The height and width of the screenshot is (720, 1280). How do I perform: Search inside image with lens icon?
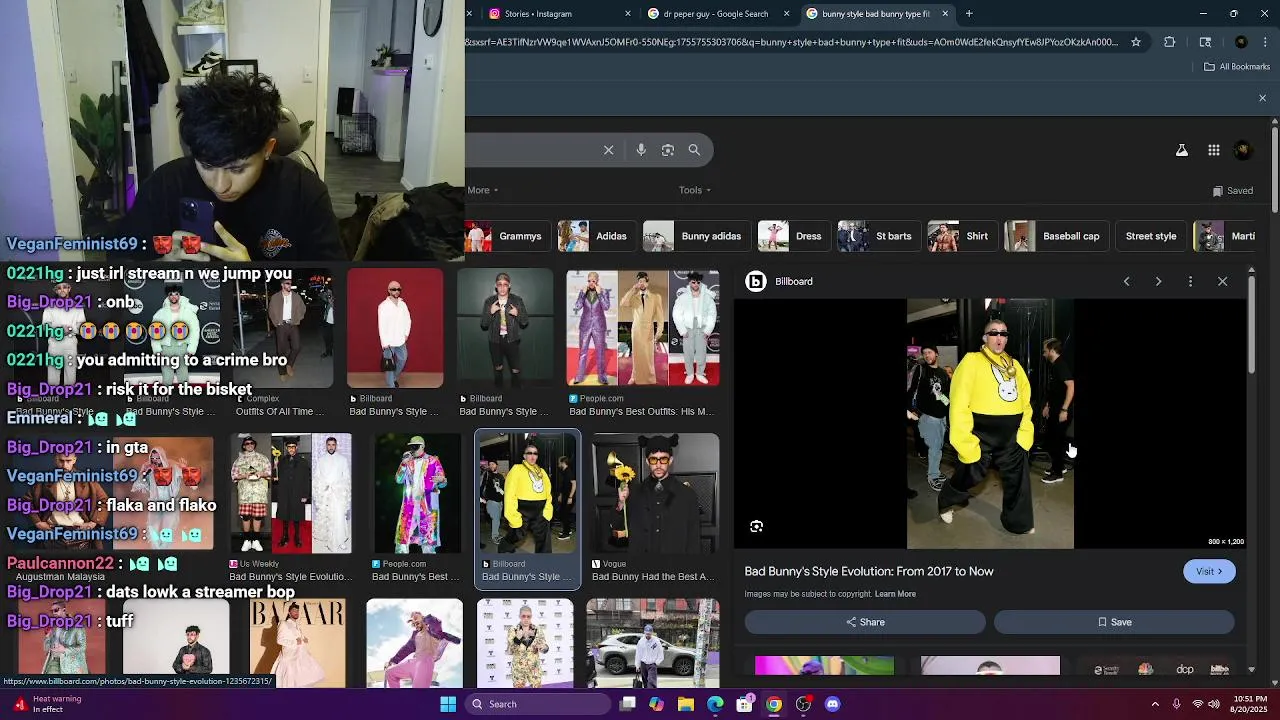[x=756, y=526]
